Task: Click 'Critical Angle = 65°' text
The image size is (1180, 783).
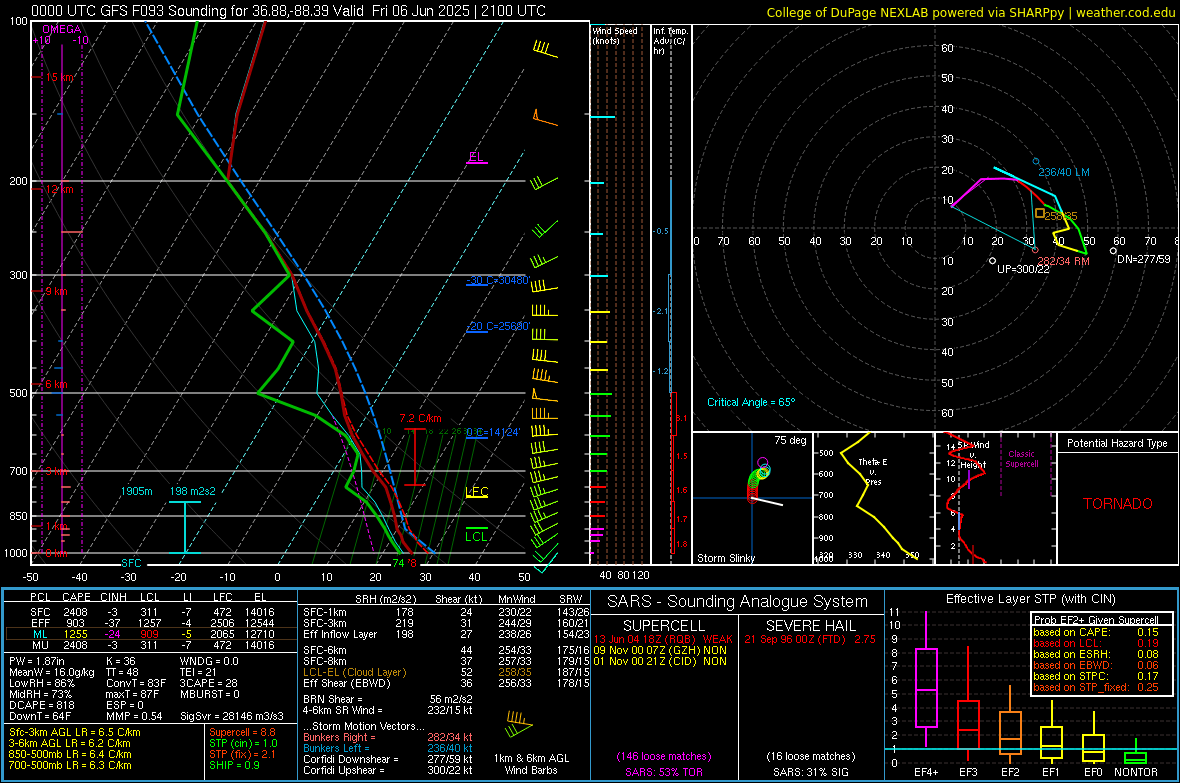Action: 750,402
